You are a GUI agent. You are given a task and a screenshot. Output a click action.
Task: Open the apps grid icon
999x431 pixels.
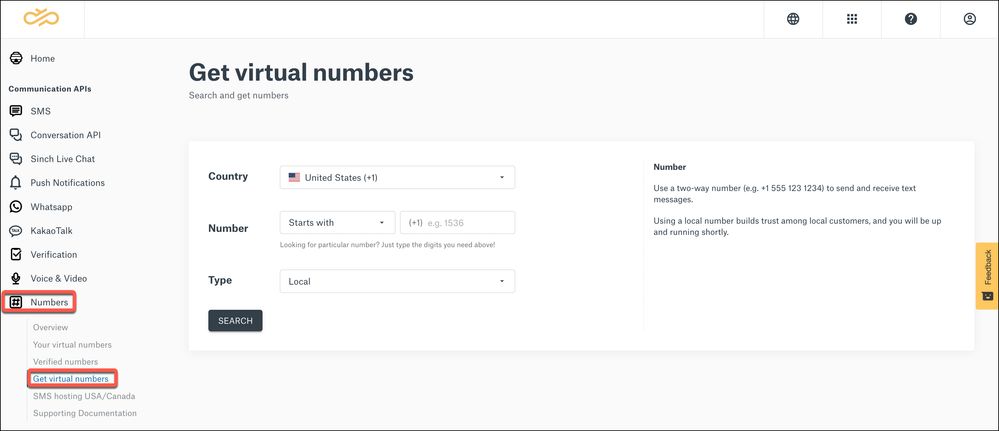coord(852,19)
